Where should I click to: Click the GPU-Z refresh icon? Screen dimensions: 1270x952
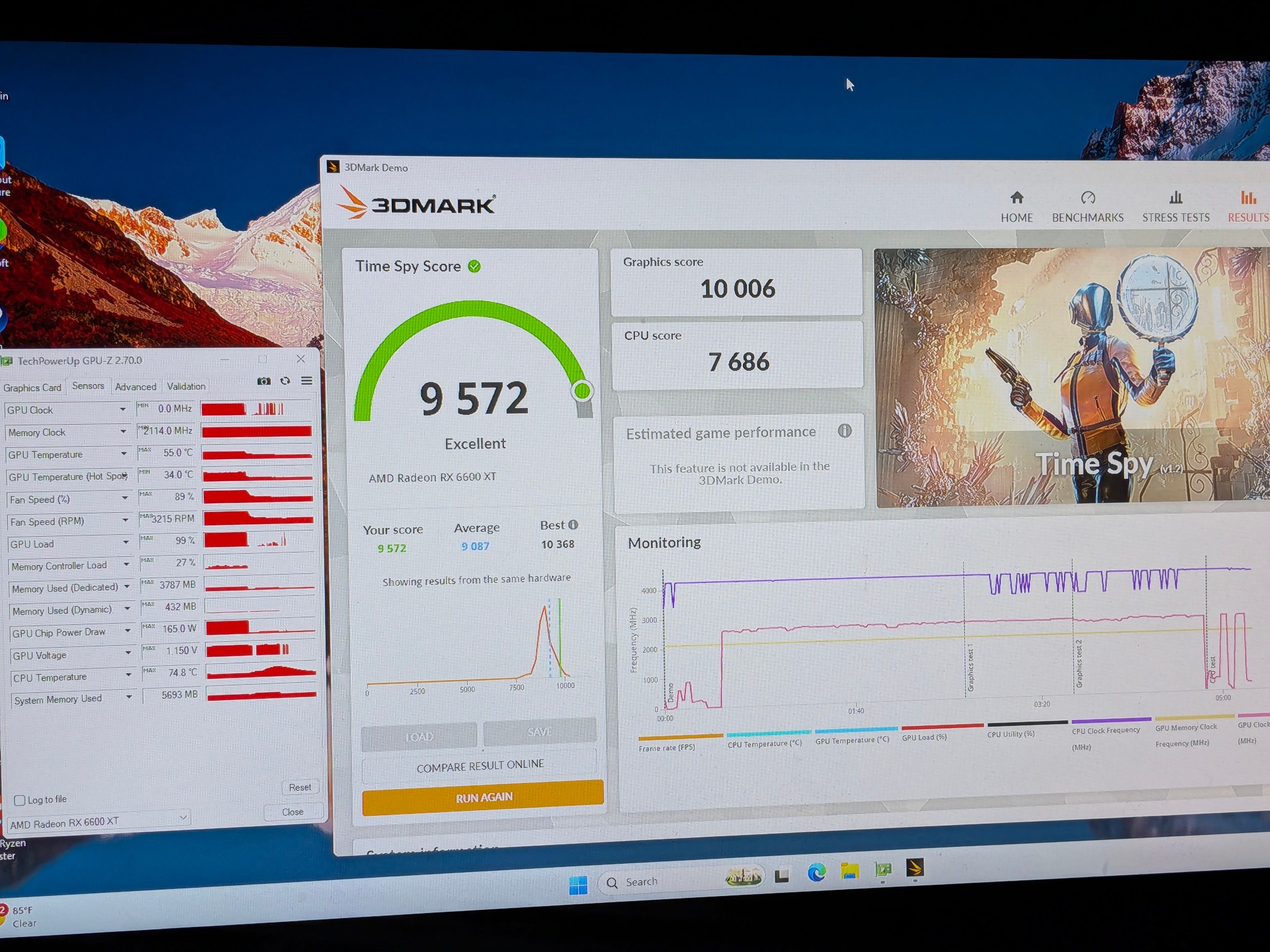285,381
